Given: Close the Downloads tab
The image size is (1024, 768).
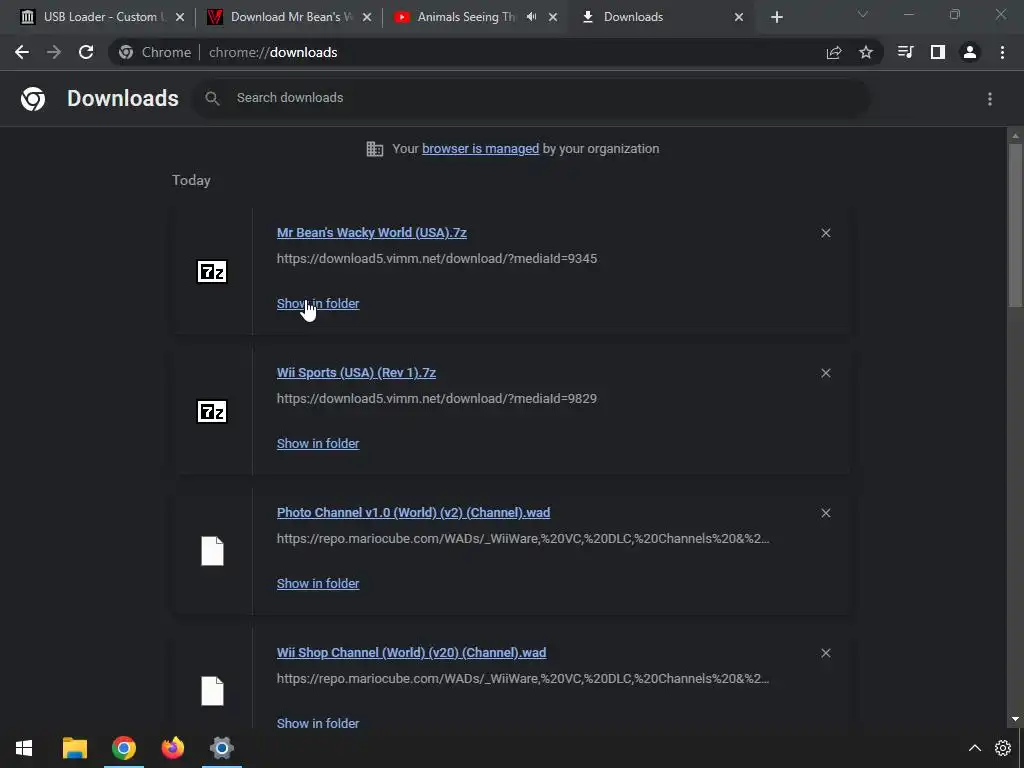Looking at the screenshot, I should [x=739, y=17].
